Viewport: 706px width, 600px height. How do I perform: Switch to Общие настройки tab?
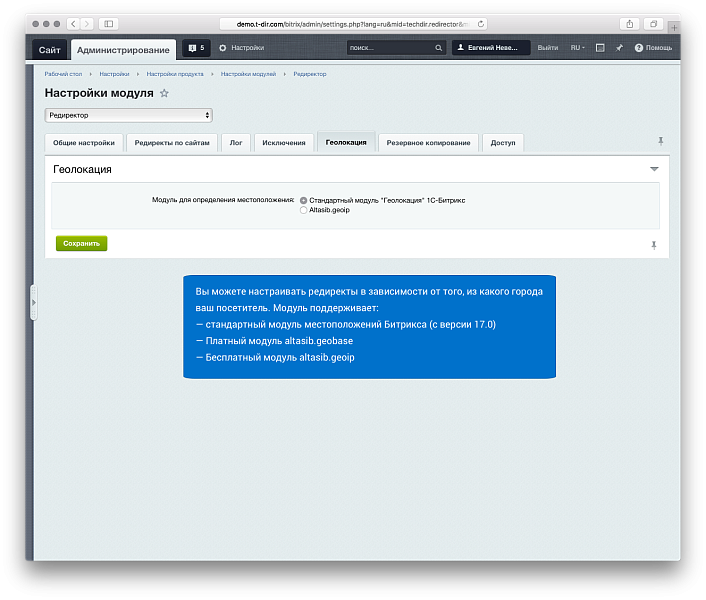84,143
